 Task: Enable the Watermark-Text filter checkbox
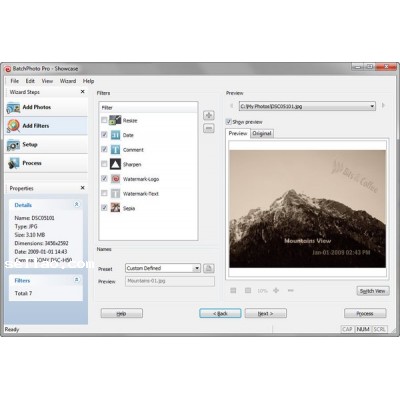point(104,193)
